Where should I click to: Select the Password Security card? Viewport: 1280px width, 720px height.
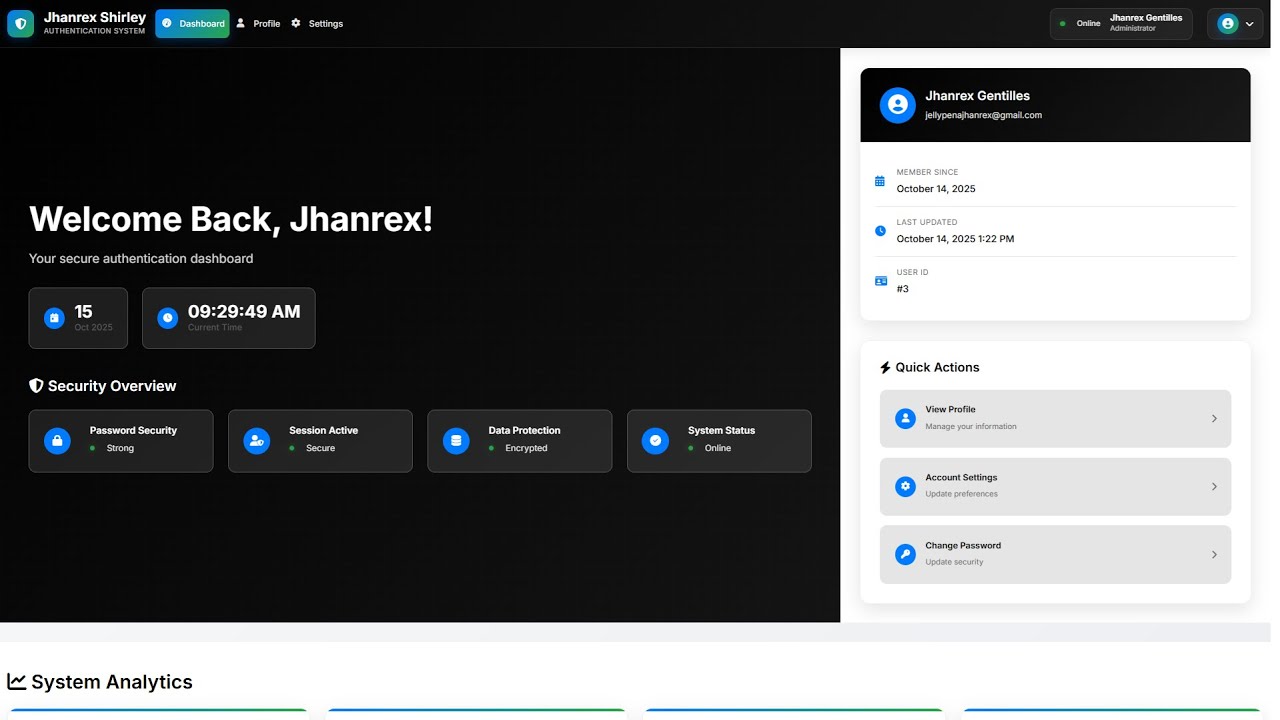tap(121, 441)
